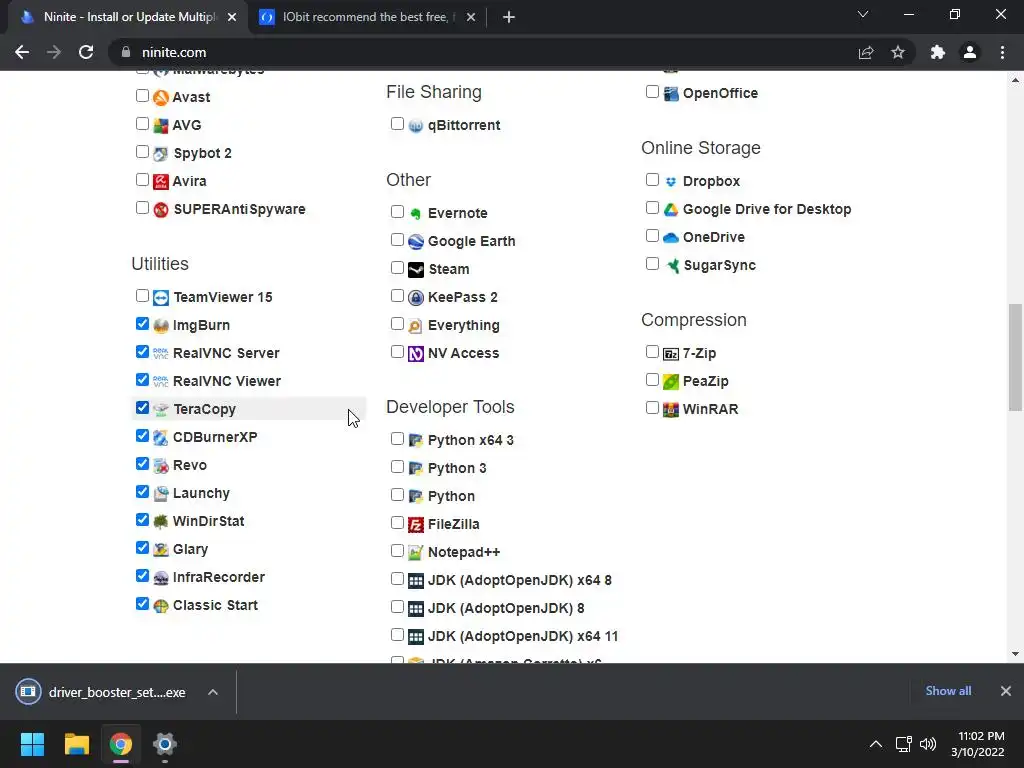Click the TeamViewer 15 icon

[161, 298]
